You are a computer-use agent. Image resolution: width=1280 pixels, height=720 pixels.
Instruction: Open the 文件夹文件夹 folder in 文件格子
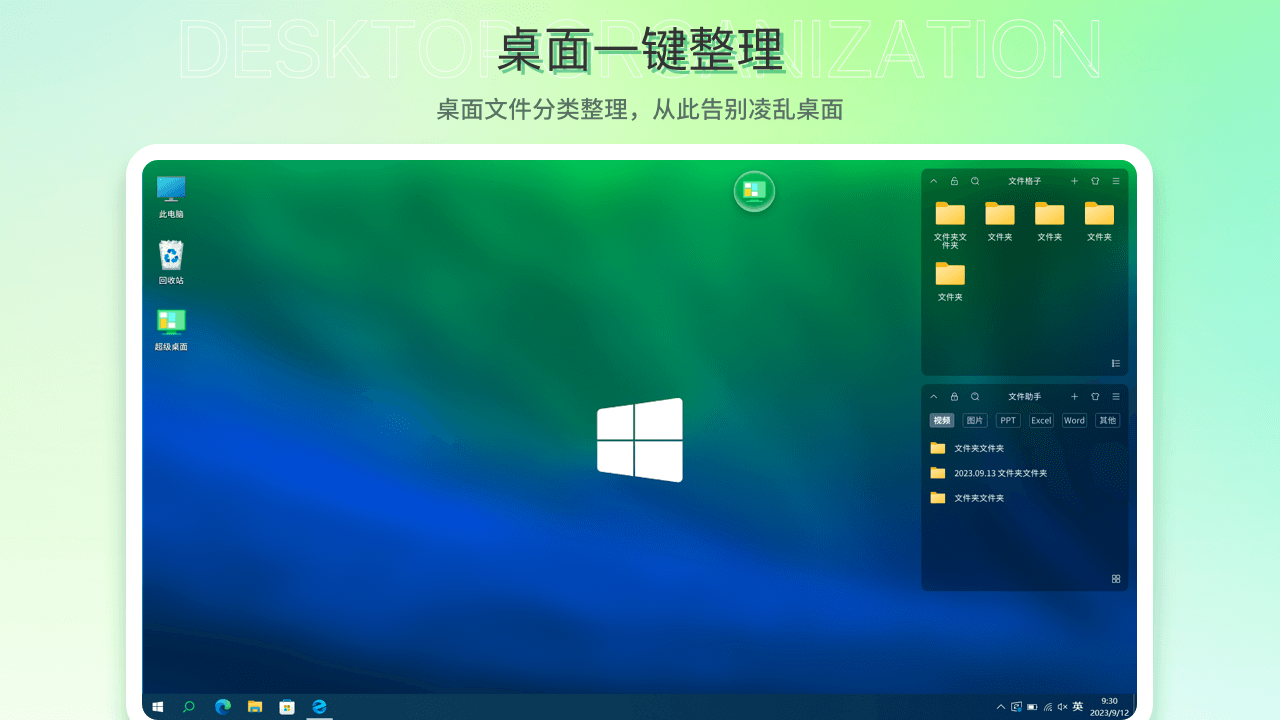tap(950, 224)
